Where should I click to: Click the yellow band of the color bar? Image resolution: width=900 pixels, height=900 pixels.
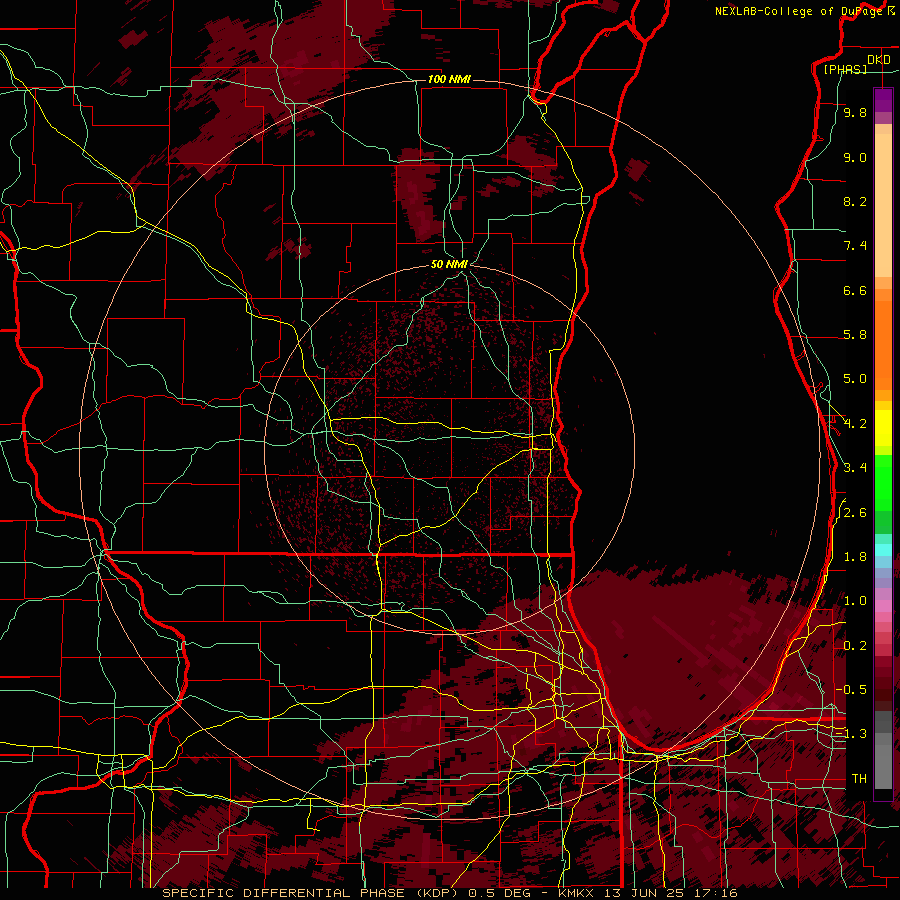883,428
